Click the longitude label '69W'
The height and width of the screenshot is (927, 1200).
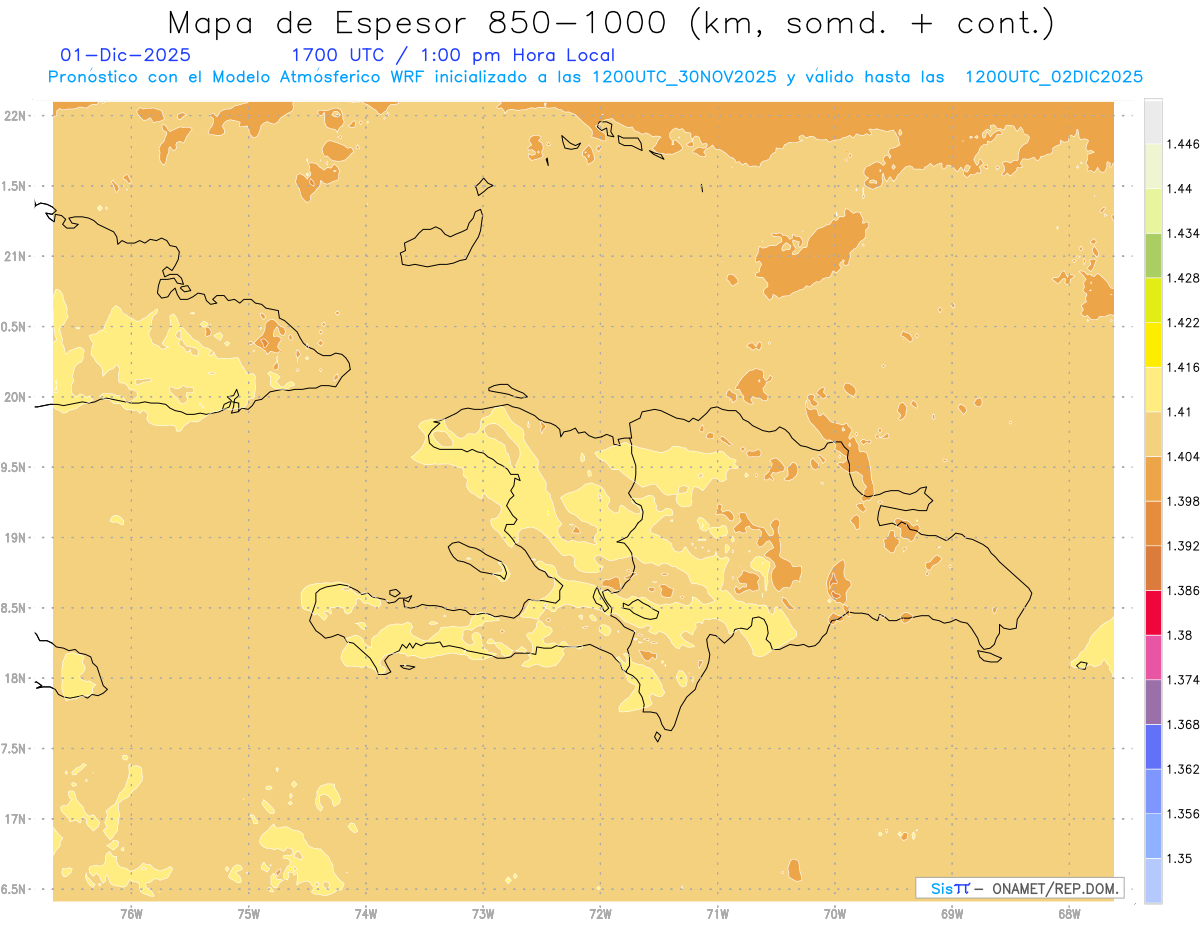click(x=952, y=914)
